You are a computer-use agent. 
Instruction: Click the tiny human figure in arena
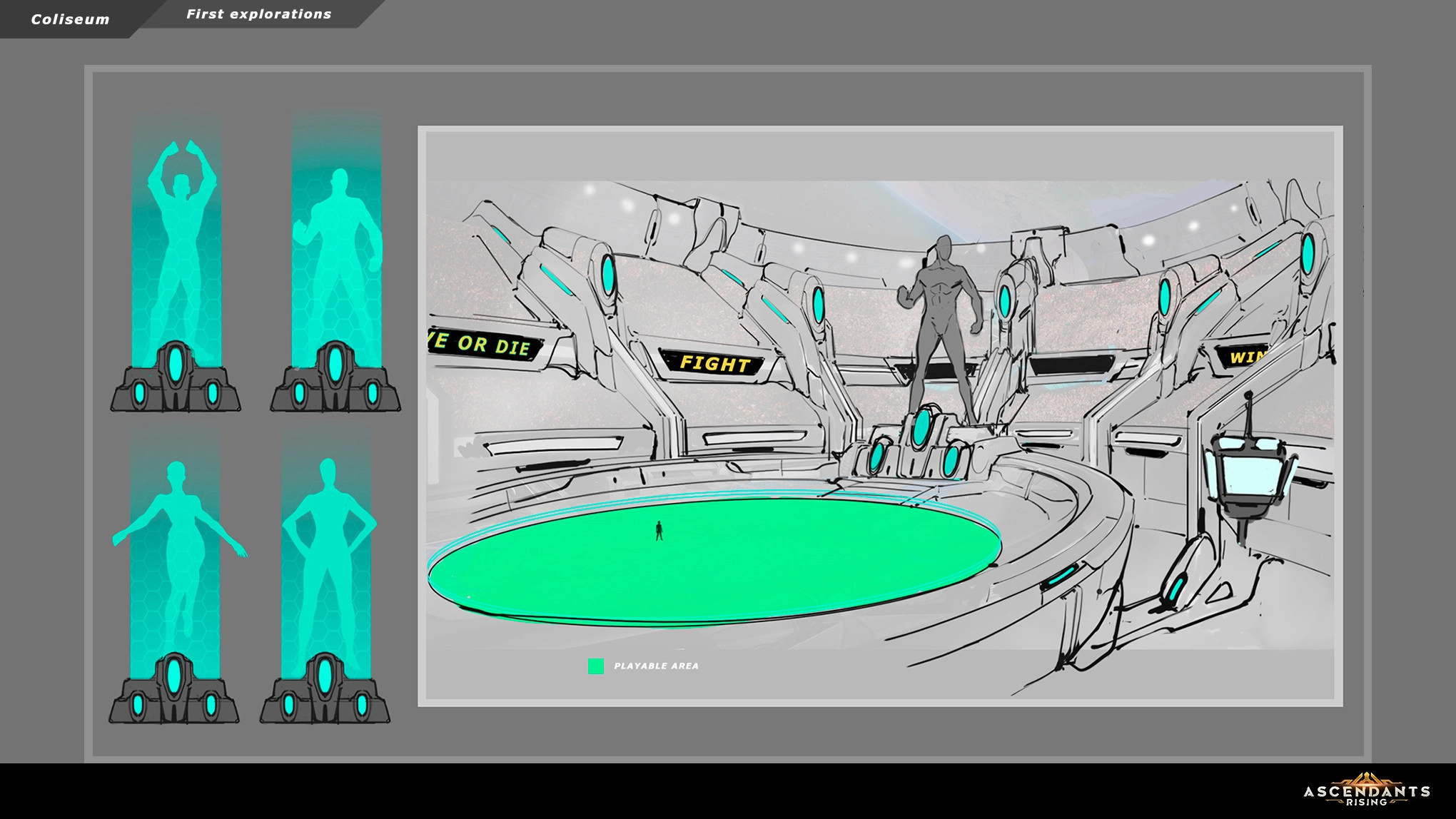click(659, 531)
